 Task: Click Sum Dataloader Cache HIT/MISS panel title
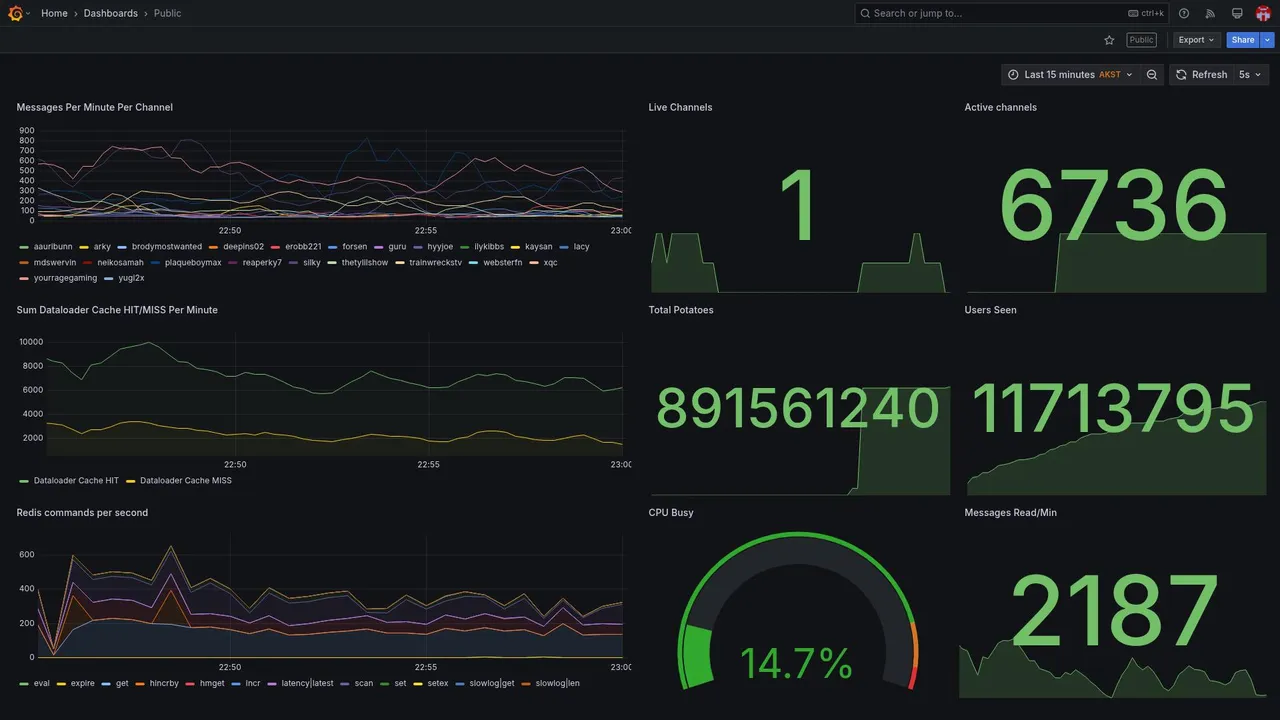click(117, 311)
